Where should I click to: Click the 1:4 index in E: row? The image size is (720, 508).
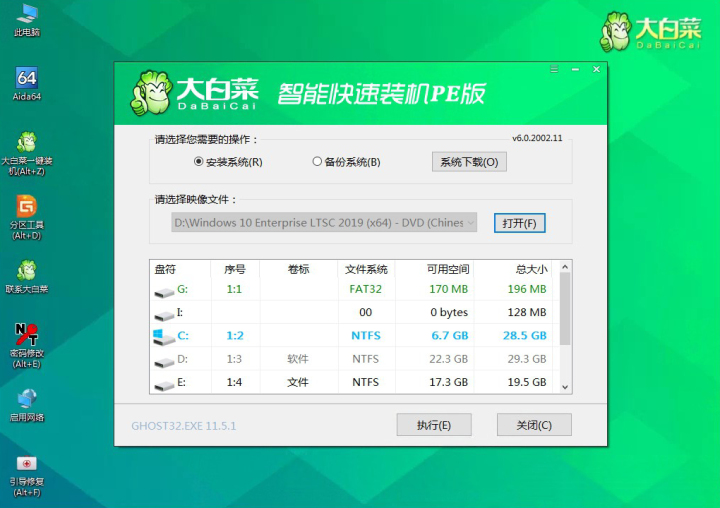coord(234,382)
